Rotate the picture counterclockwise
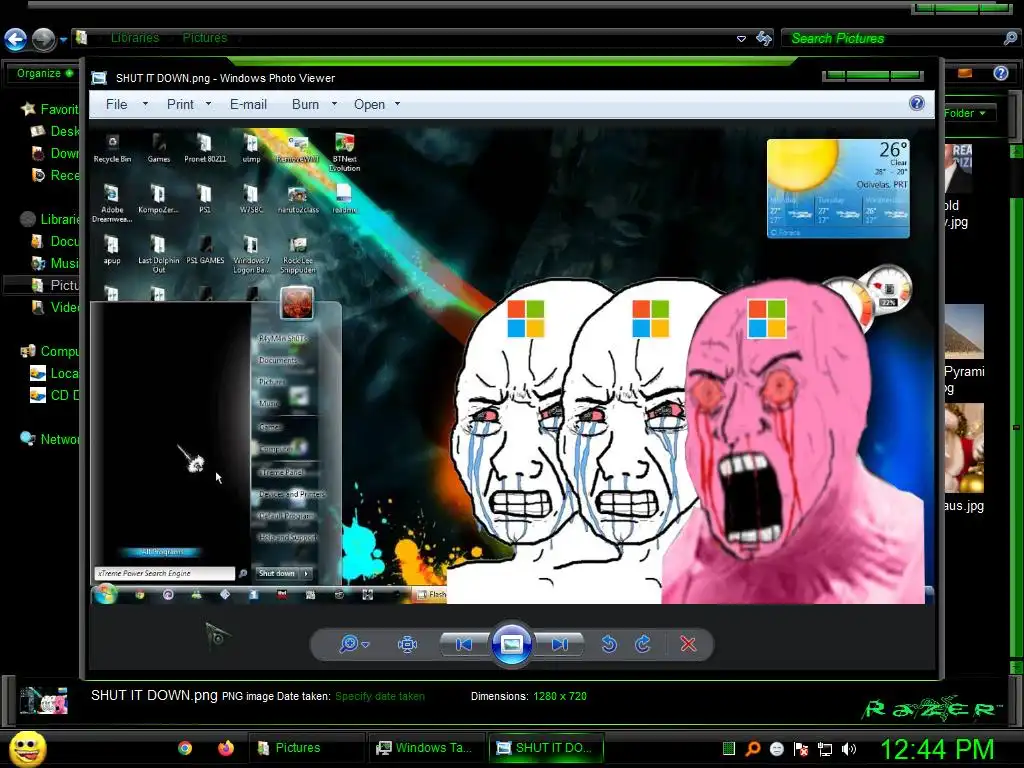This screenshot has width=1024, height=768. tap(609, 645)
